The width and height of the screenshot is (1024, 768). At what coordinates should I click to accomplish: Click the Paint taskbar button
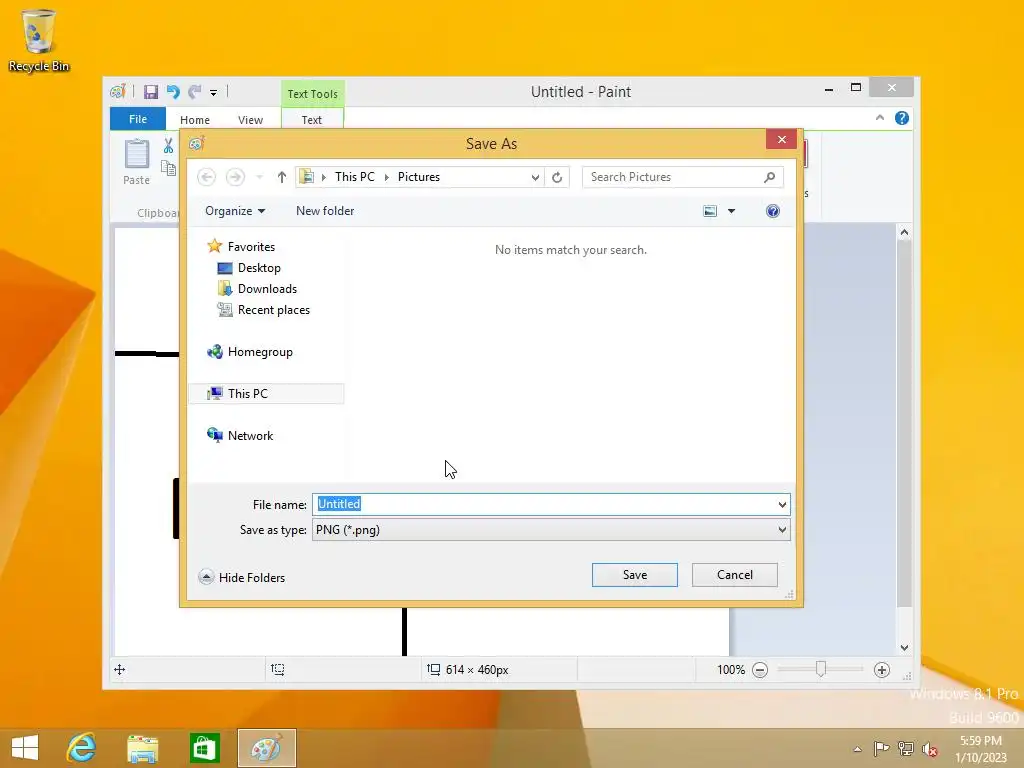[x=266, y=748]
